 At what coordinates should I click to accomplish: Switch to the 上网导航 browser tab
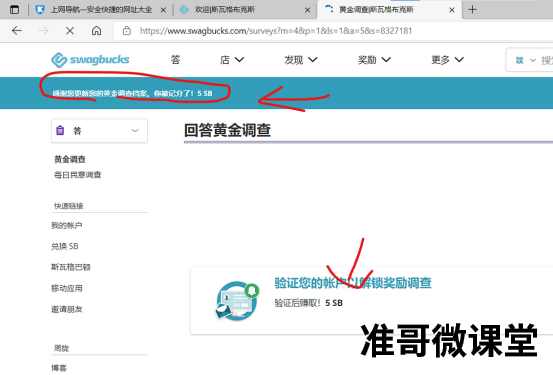point(101,10)
